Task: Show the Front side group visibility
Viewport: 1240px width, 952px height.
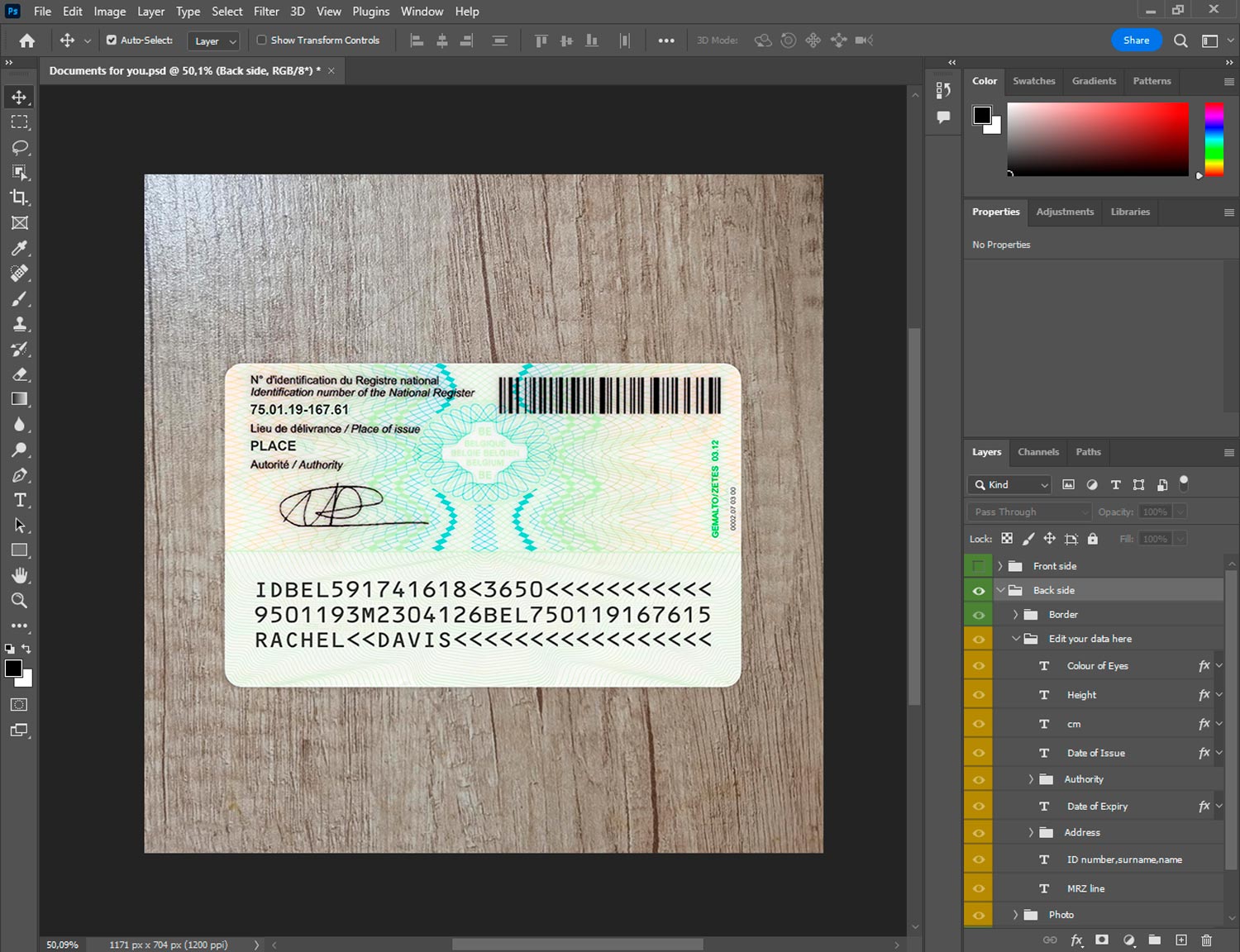Action: pos(978,566)
